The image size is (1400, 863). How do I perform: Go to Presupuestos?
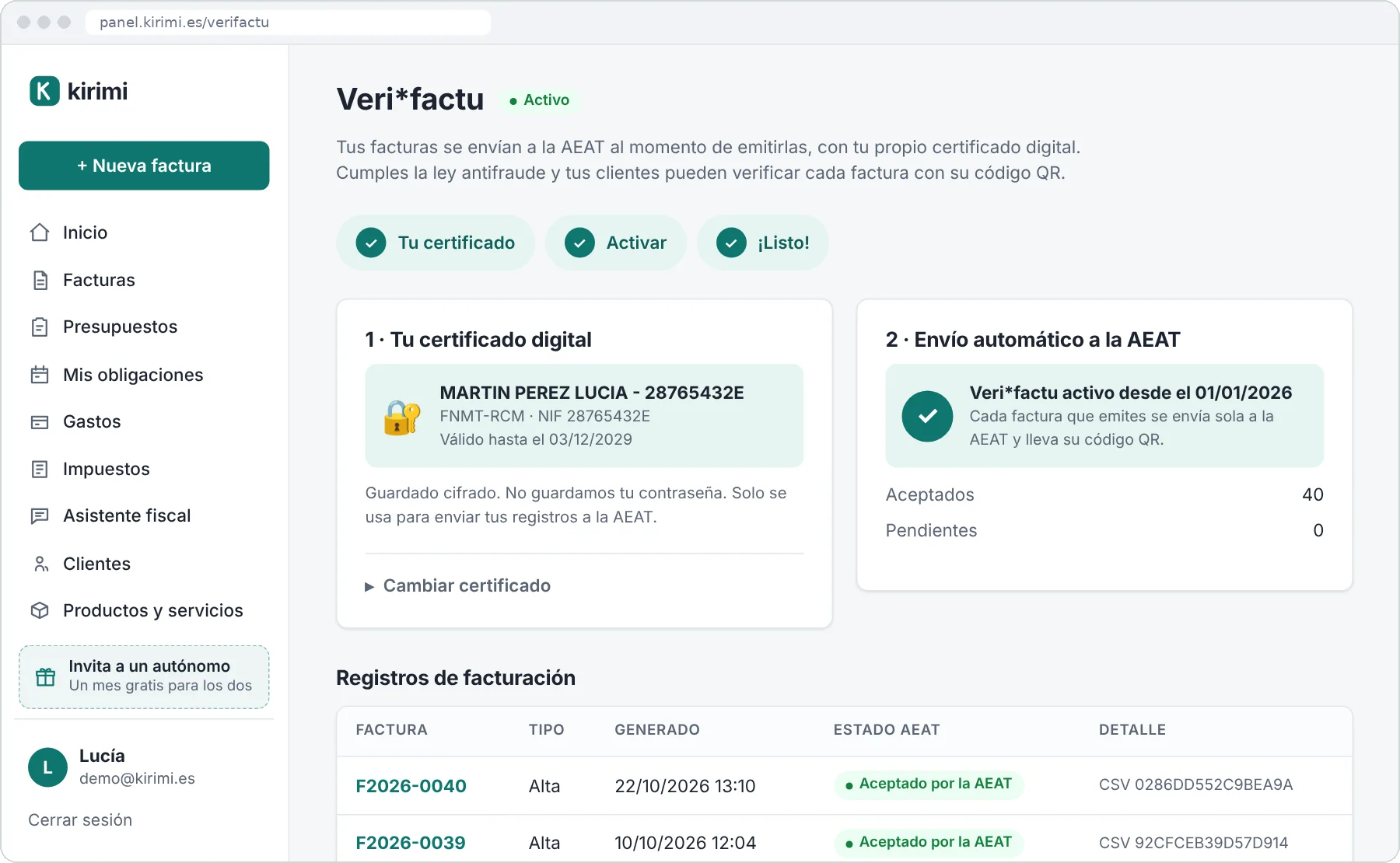coord(144,327)
